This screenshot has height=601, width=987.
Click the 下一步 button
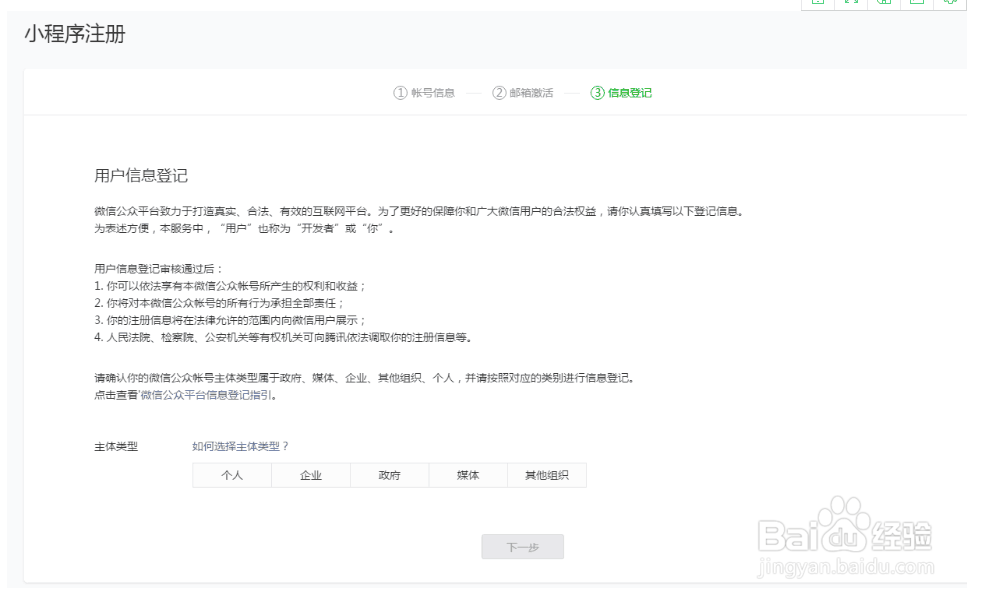click(522, 547)
